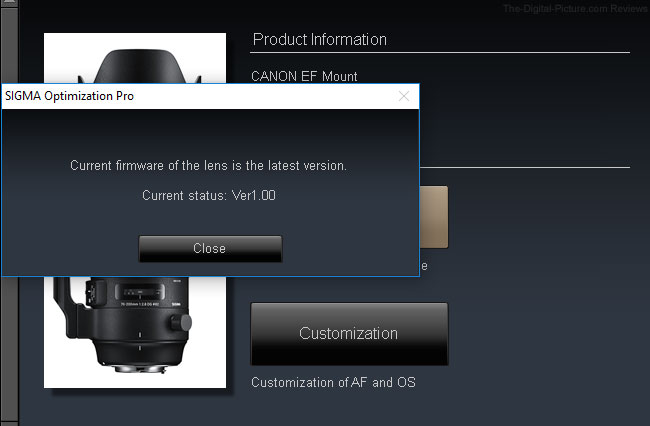Click the lens hood in product image
Viewport: 650px width, 426px height.
(x=140, y=66)
